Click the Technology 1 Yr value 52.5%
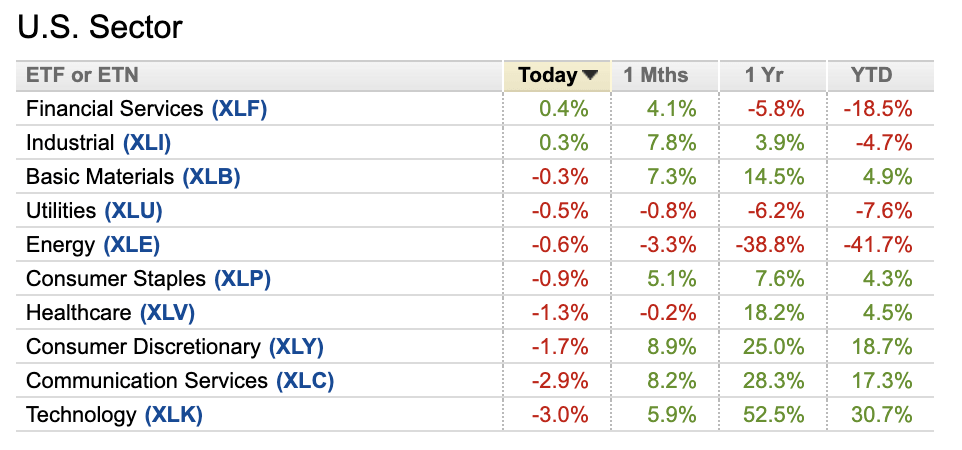962x450 pixels. [775, 415]
